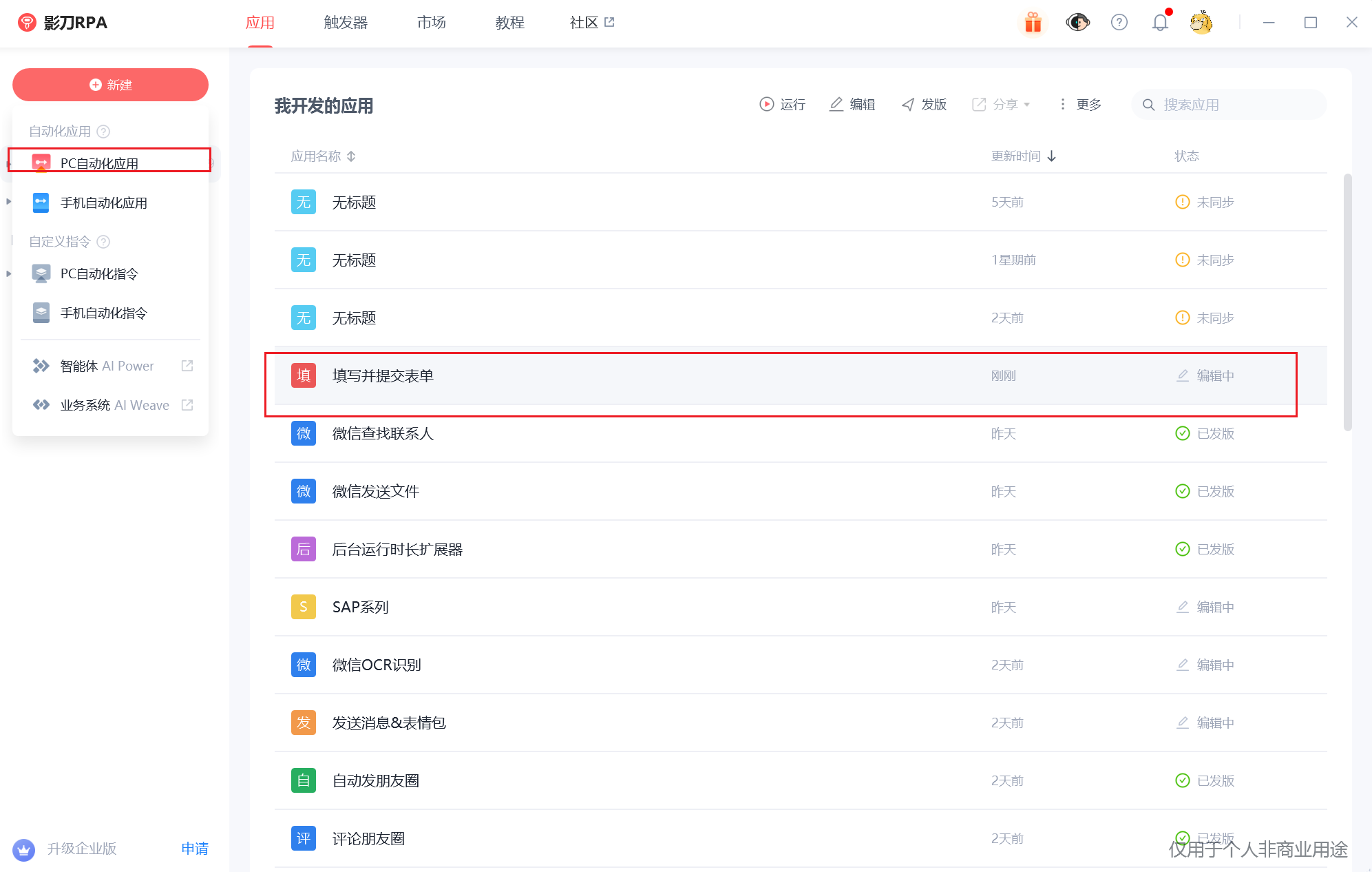Click the eye mascot icon in header

[x=1077, y=23]
